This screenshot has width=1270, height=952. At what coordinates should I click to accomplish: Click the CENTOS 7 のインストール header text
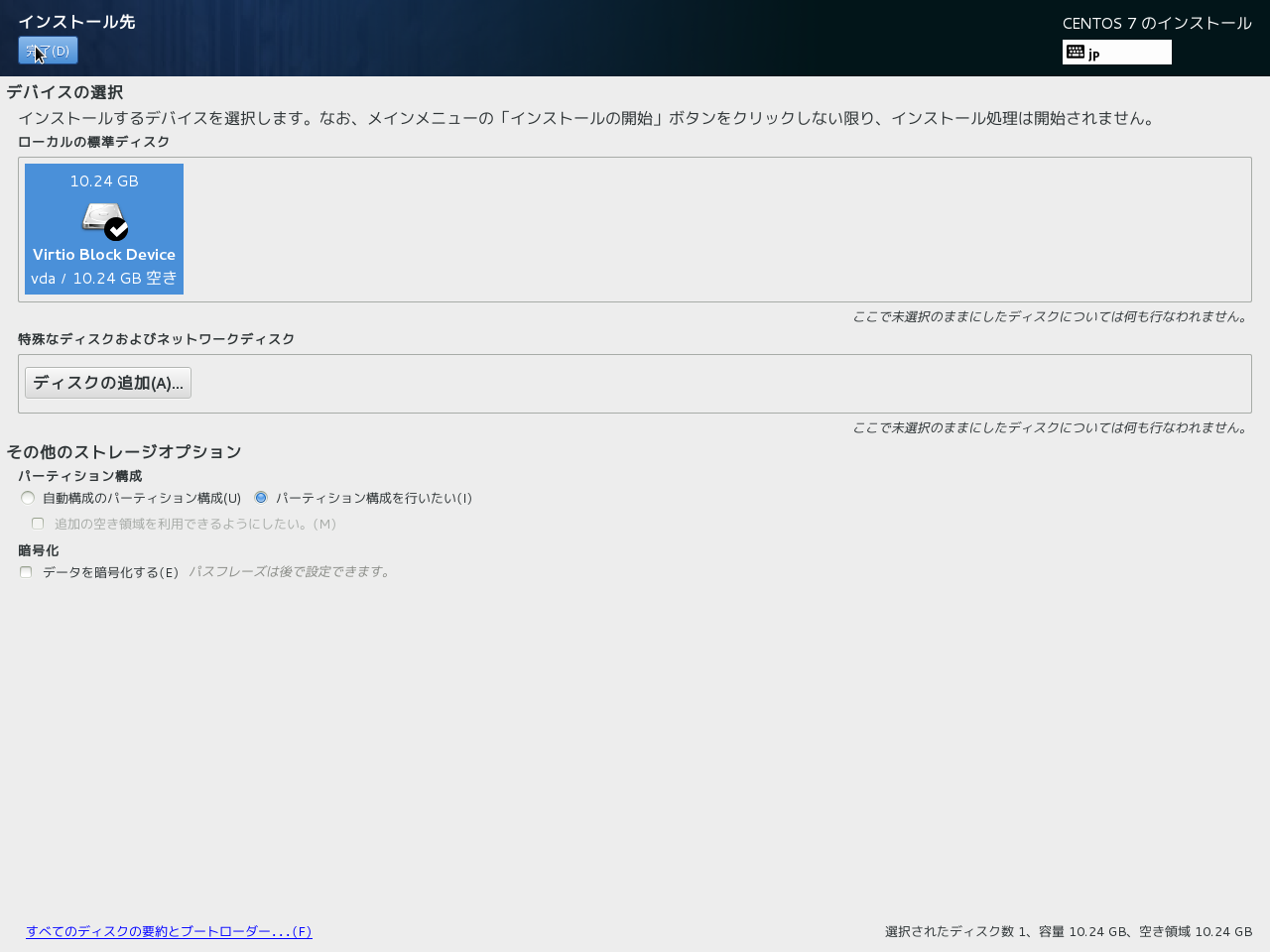click(1157, 23)
